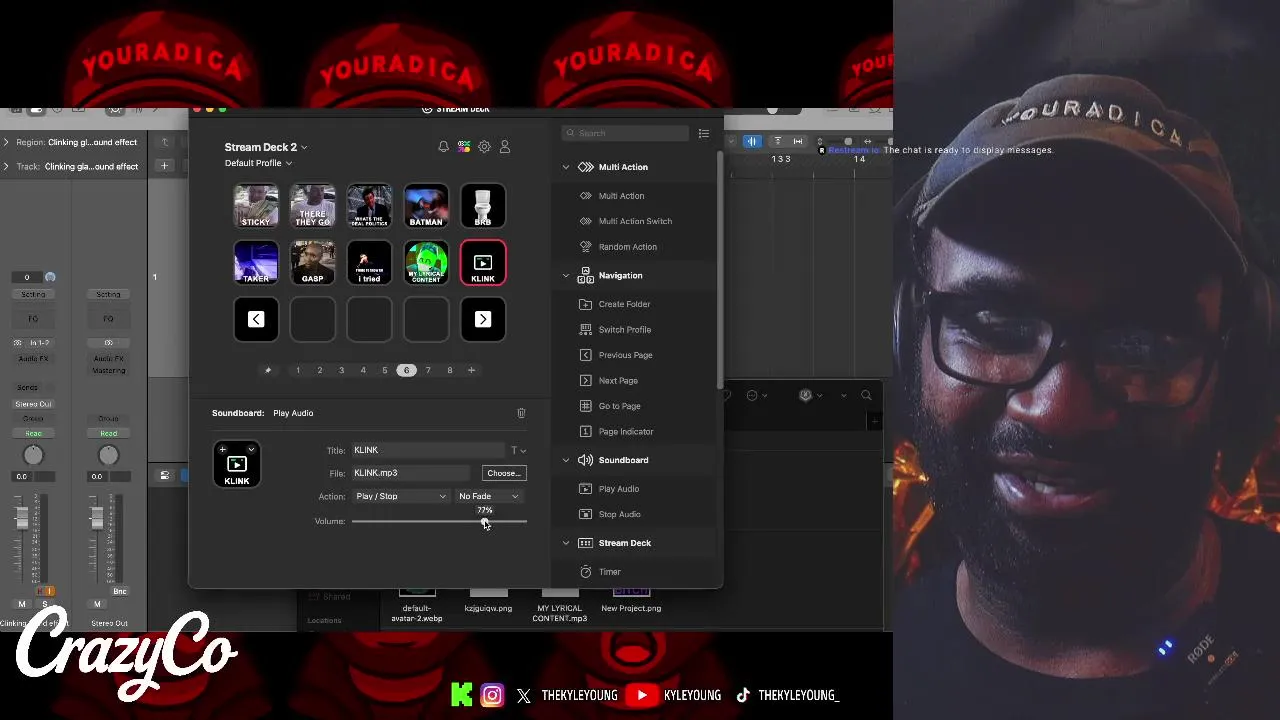
Task: Open the colorful Marketplace icon
Action: click(464, 147)
